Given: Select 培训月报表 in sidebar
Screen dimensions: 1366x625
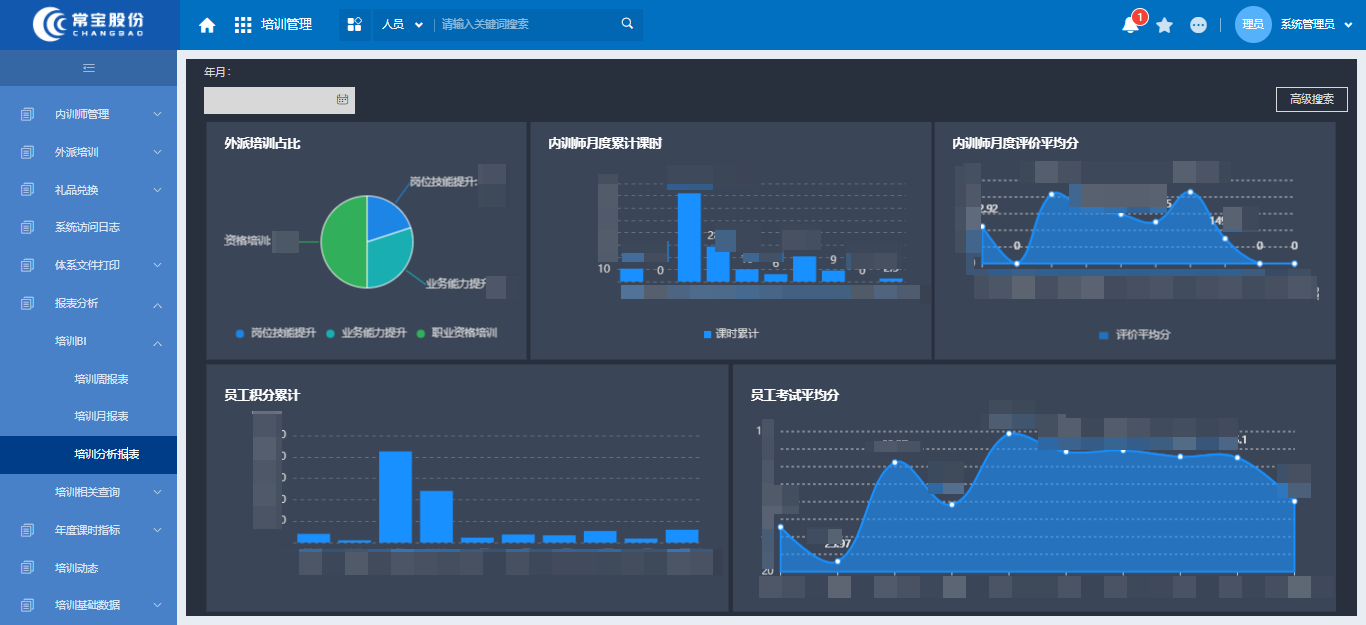Looking at the screenshot, I should coord(101,416).
